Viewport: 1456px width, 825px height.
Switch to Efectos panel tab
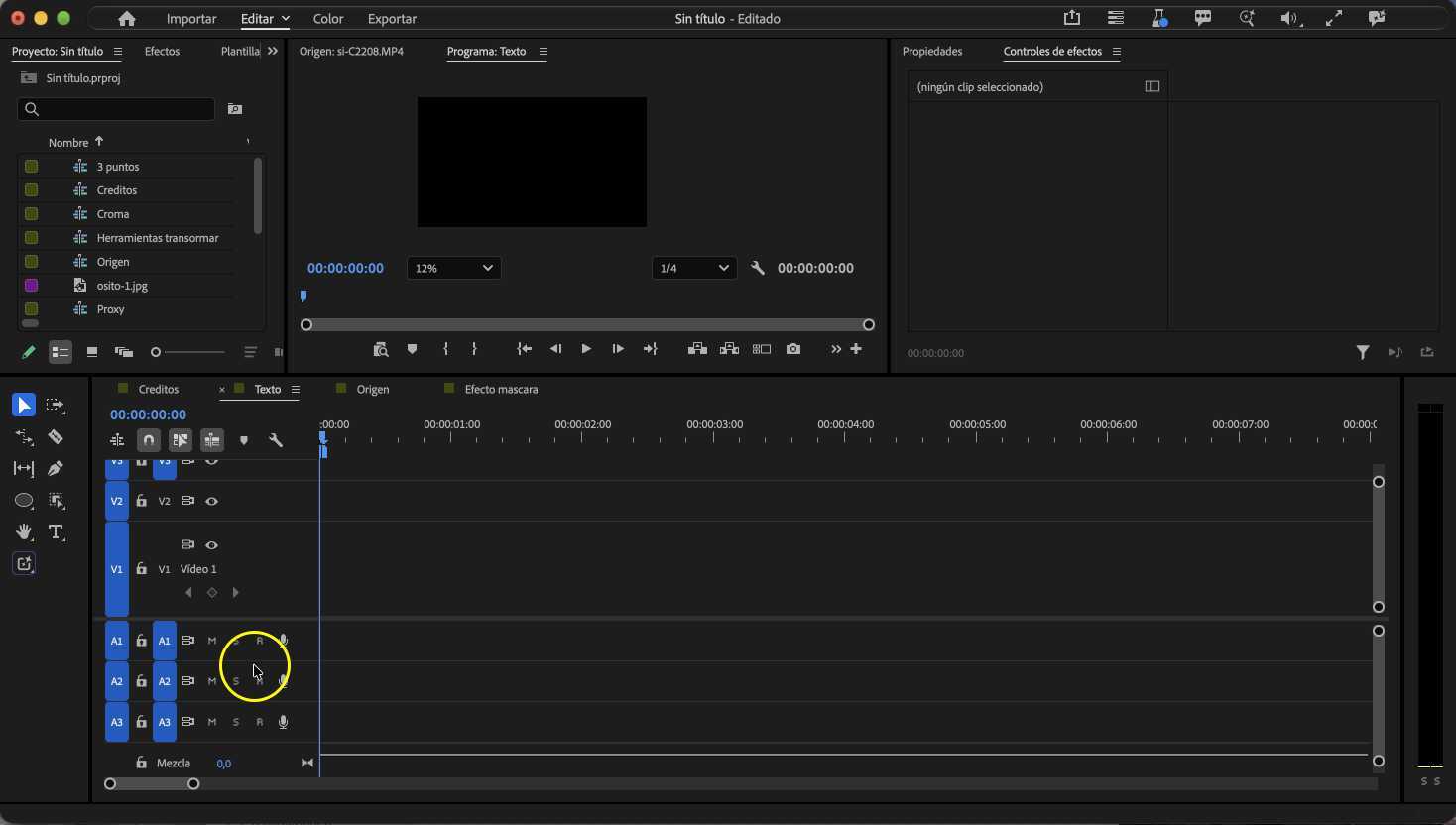click(162, 52)
